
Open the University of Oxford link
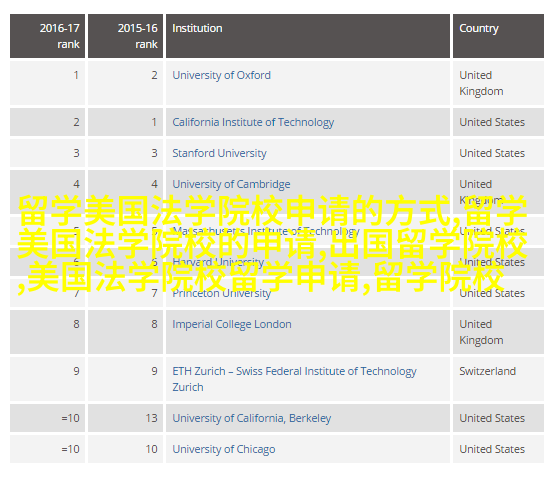pos(221,75)
